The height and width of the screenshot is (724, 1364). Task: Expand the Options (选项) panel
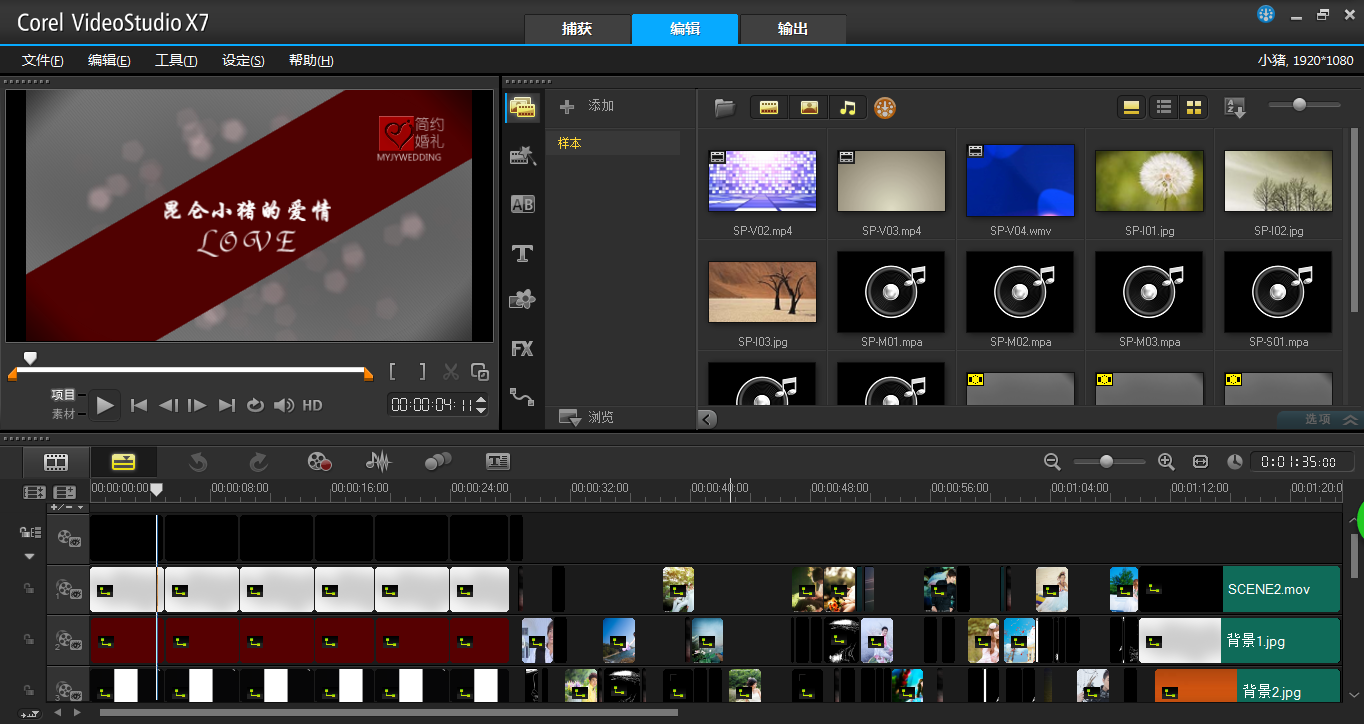[1319, 419]
